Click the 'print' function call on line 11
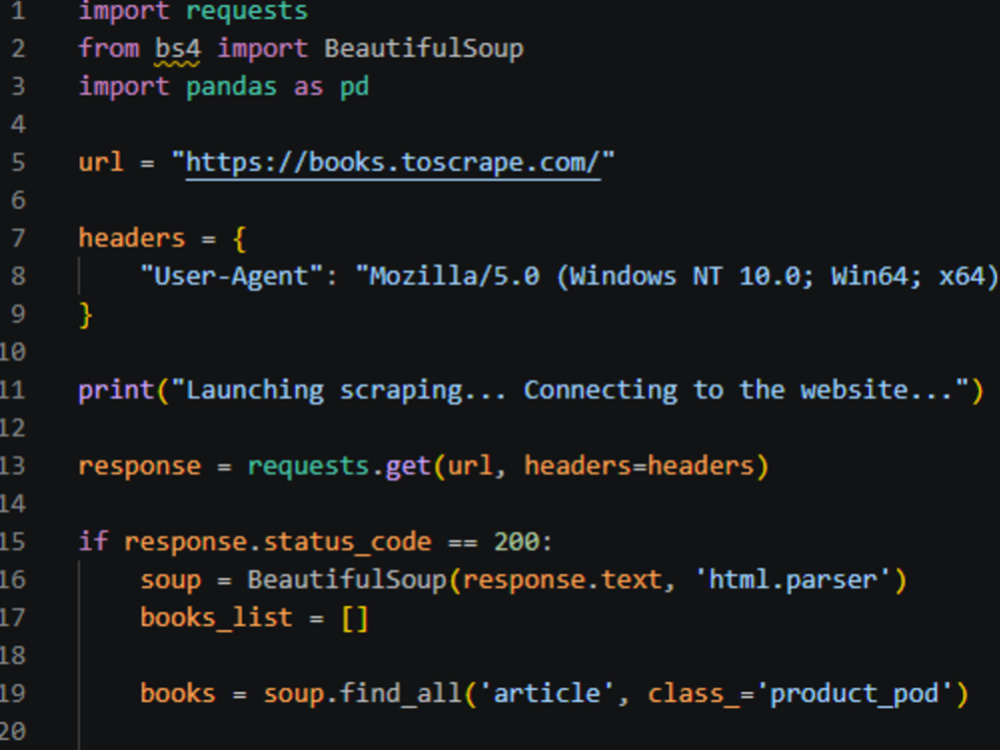Screen dimensions: 1000x750 tap(116, 390)
